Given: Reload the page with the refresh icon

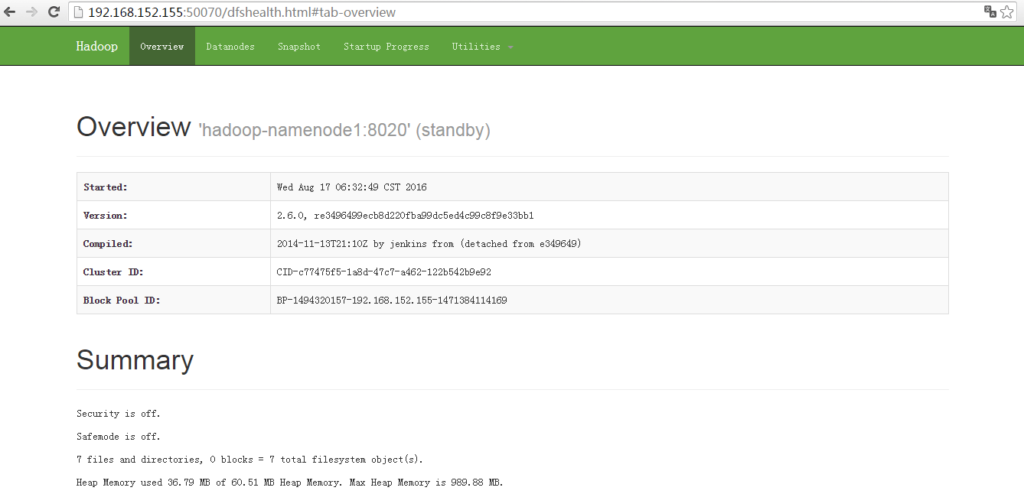Looking at the screenshot, I should click(x=54, y=12).
